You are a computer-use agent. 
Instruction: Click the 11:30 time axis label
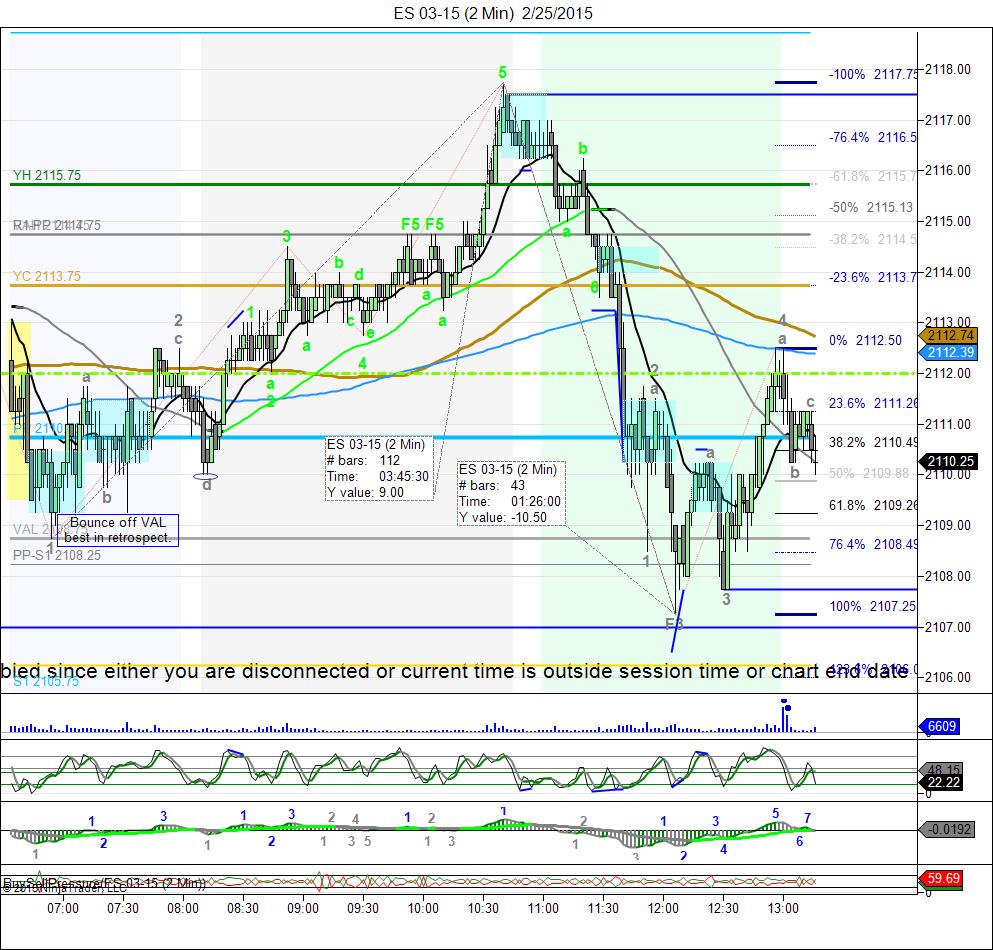(603, 908)
